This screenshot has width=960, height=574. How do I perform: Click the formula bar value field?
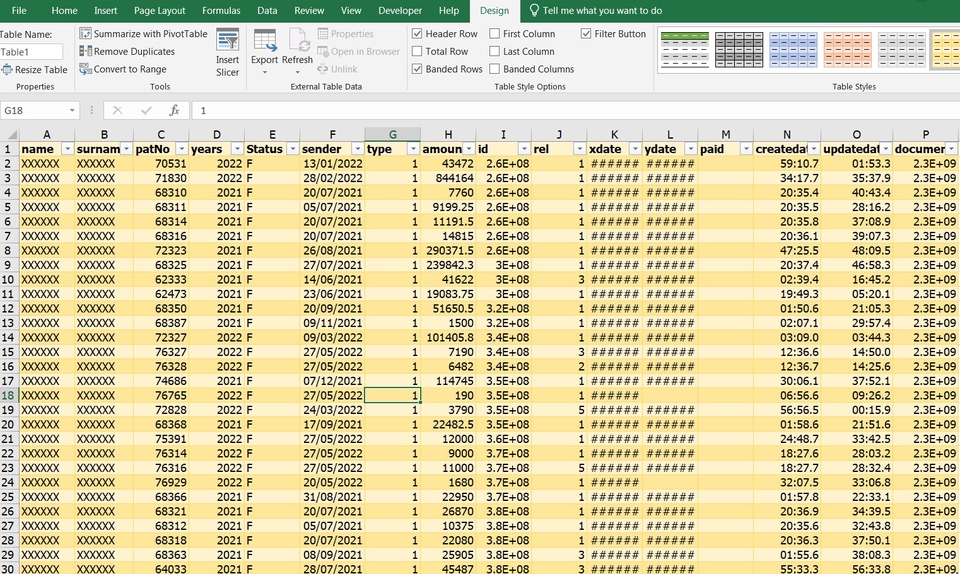574,110
